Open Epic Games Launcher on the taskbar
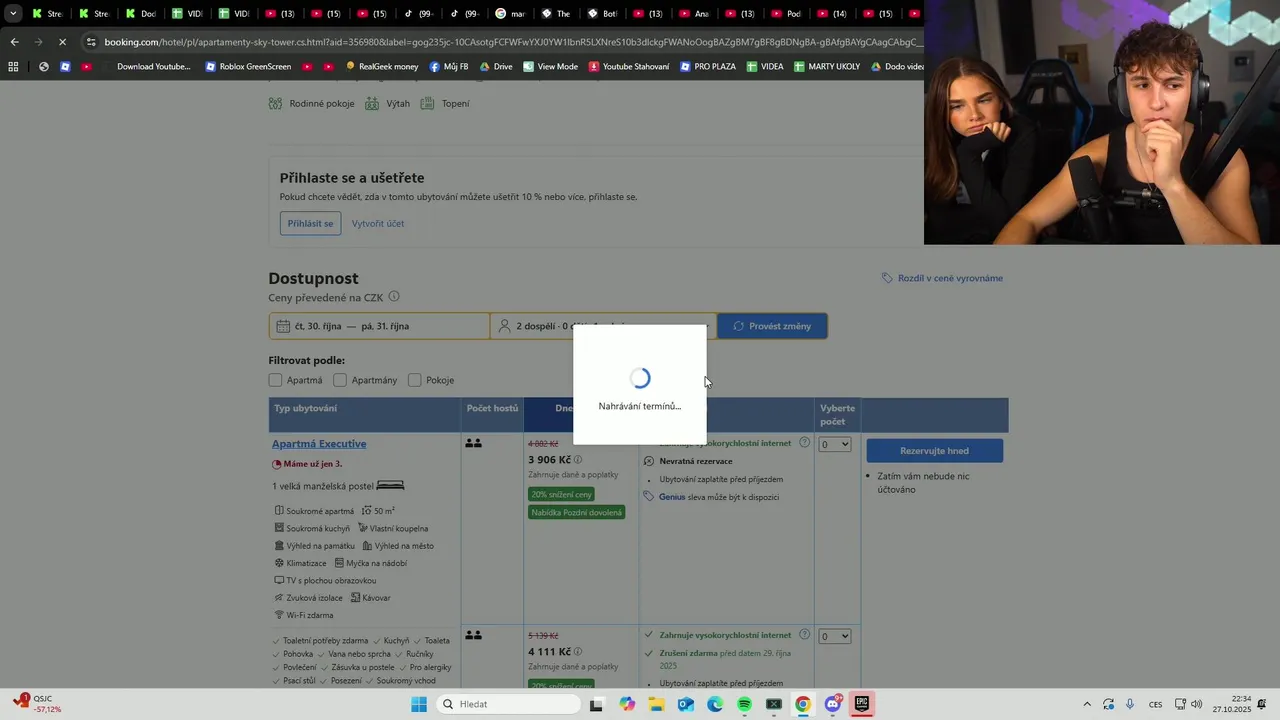The height and width of the screenshot is (720, 1280). pos(862,704)
